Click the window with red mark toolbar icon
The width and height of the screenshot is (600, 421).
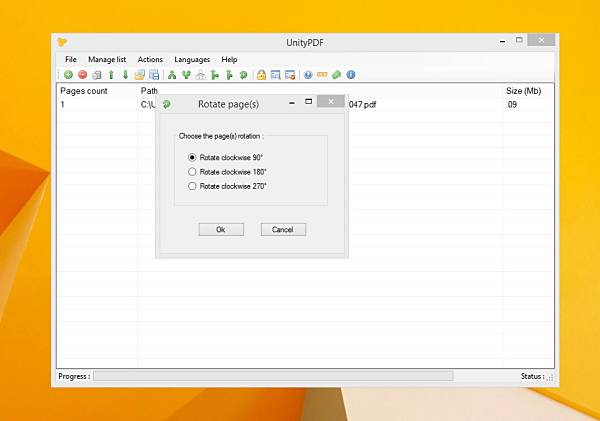290,75
